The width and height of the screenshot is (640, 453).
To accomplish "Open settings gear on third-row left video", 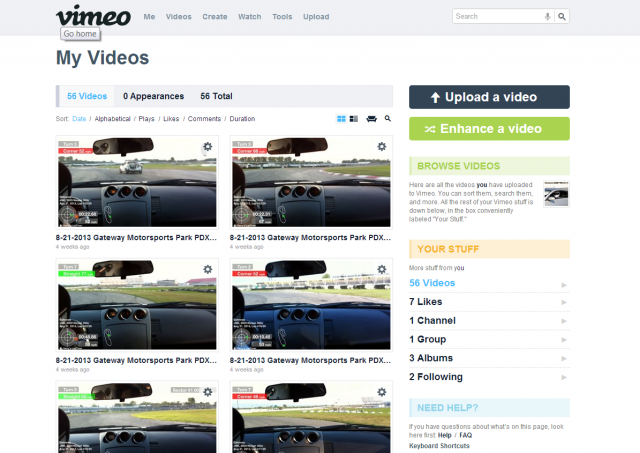I will pos(208,392).
